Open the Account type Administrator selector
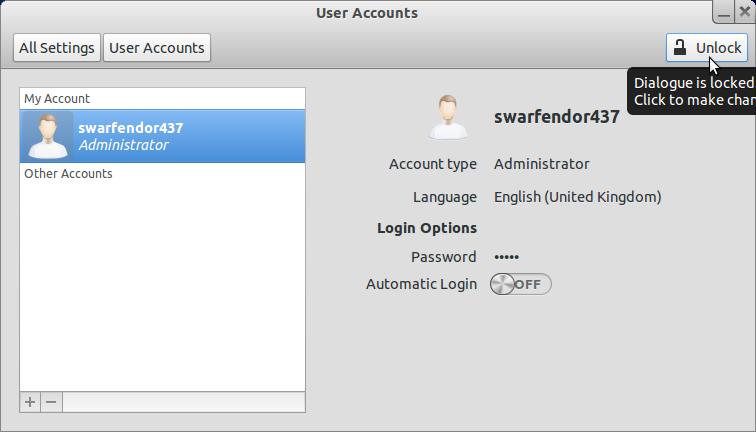 (x=541, y=164)
